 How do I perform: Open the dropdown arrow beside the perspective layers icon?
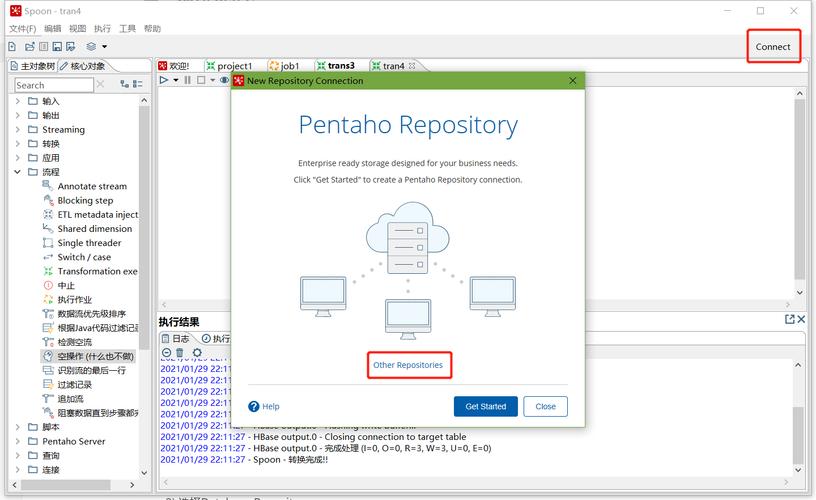[104, 46]
